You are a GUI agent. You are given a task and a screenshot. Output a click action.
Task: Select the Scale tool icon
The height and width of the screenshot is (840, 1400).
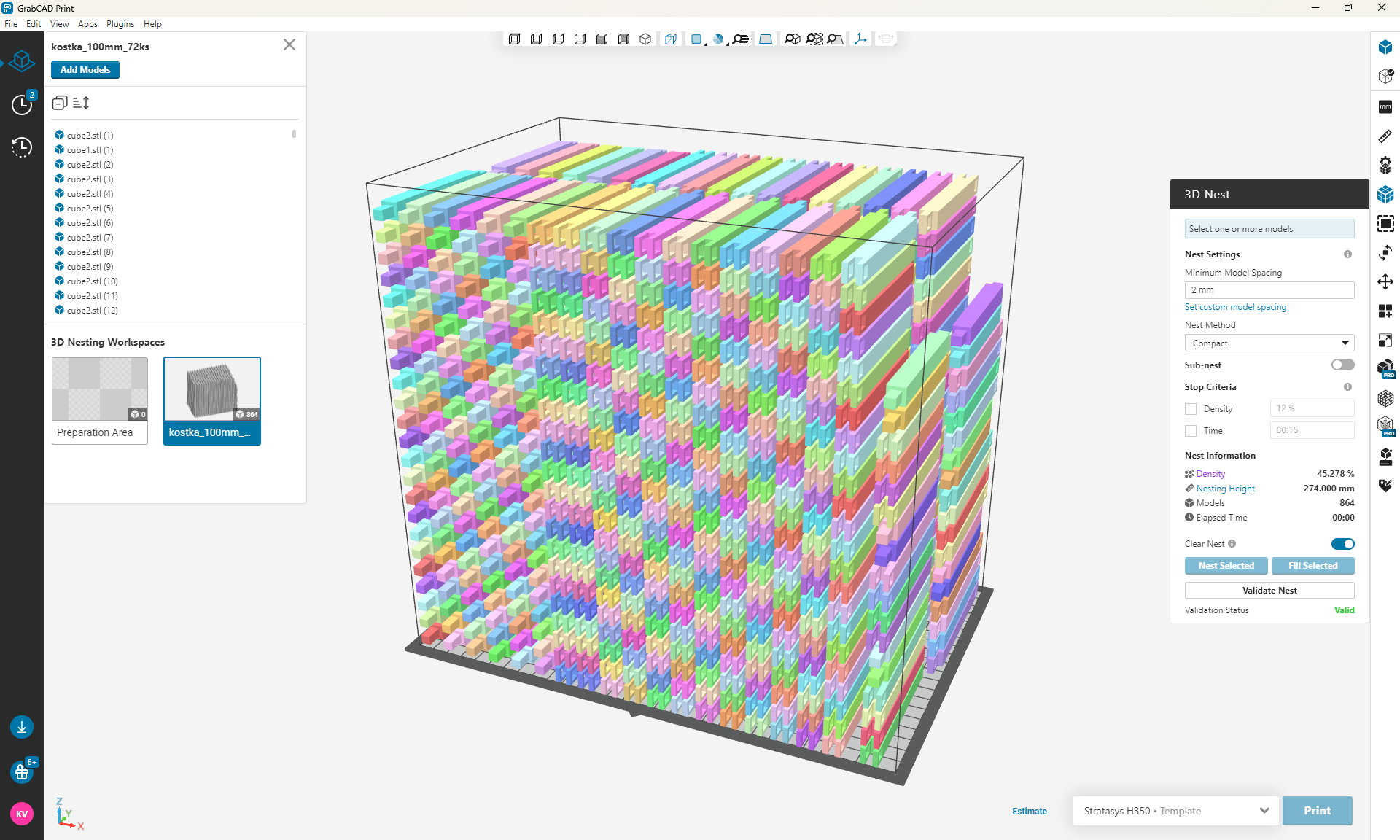tap(1385, 341)
